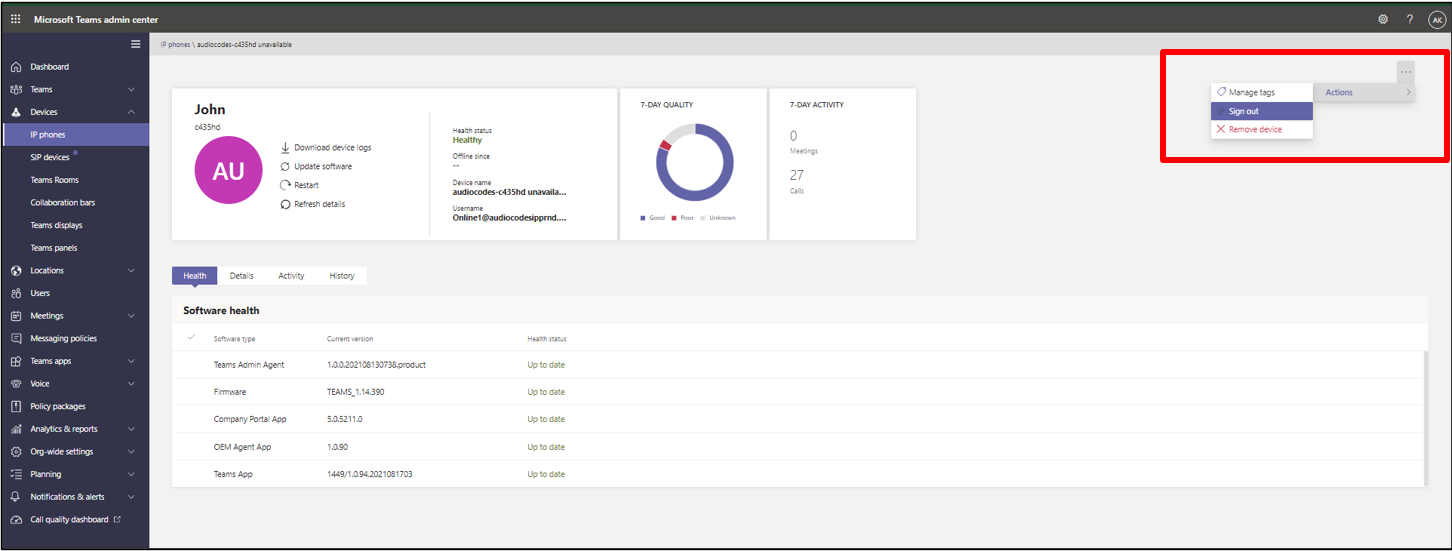The image size is (1452, 551).
Task: Toggle the select-all checkmark in Software health
Action: [191, 338]
